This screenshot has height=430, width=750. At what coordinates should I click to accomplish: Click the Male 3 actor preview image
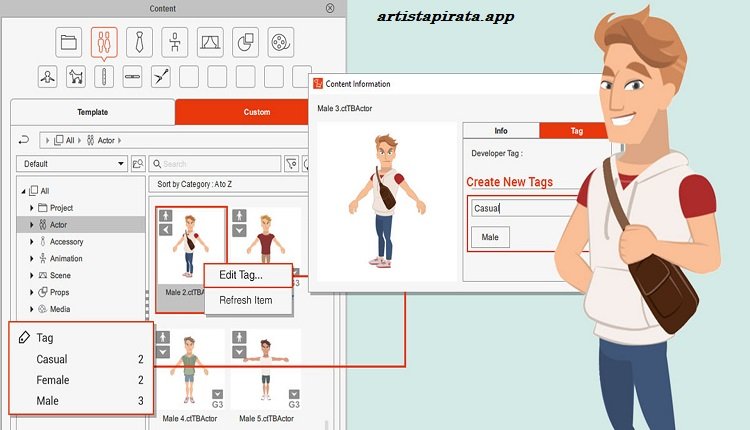point(387,201)
